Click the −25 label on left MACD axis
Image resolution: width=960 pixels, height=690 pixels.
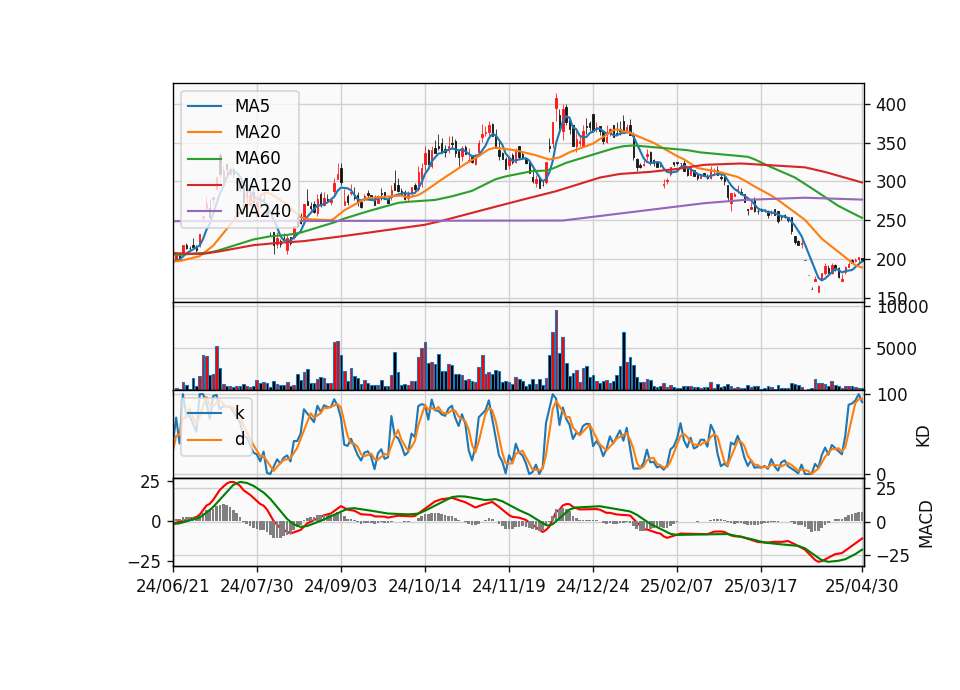click(x=144, y=561)
